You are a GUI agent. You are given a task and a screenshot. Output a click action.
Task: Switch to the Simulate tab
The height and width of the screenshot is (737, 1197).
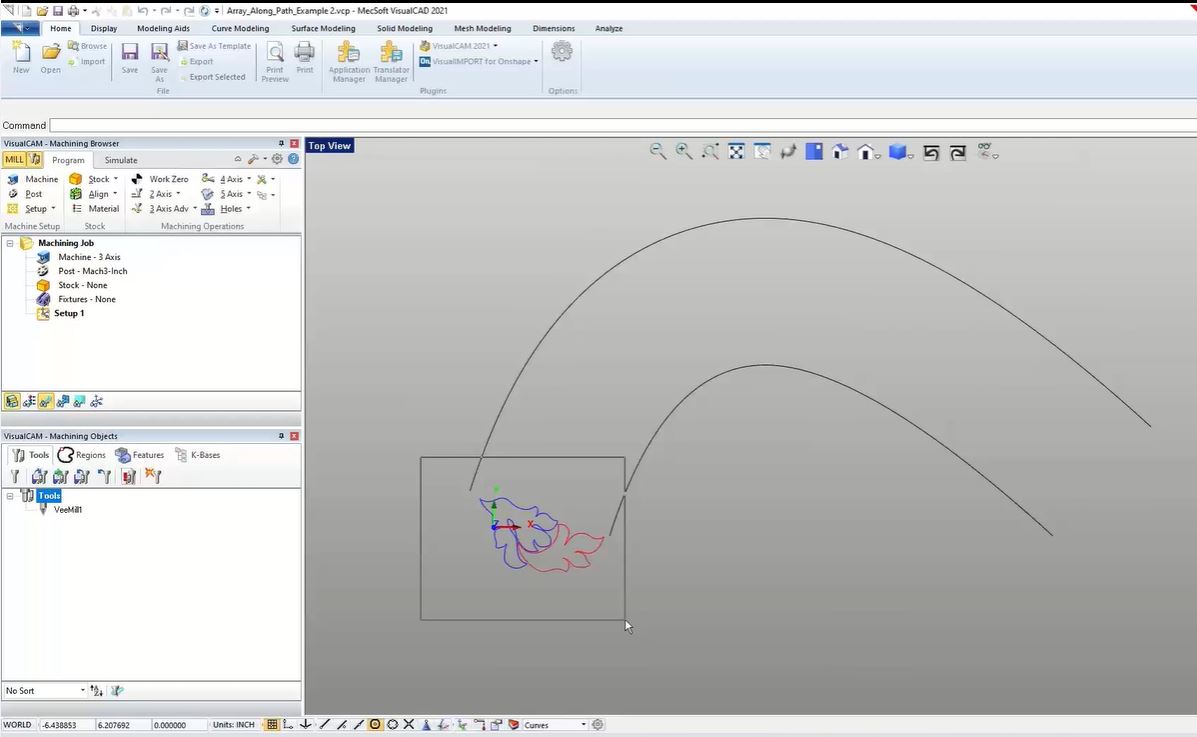pyautogui.click(x=121, y=160)
